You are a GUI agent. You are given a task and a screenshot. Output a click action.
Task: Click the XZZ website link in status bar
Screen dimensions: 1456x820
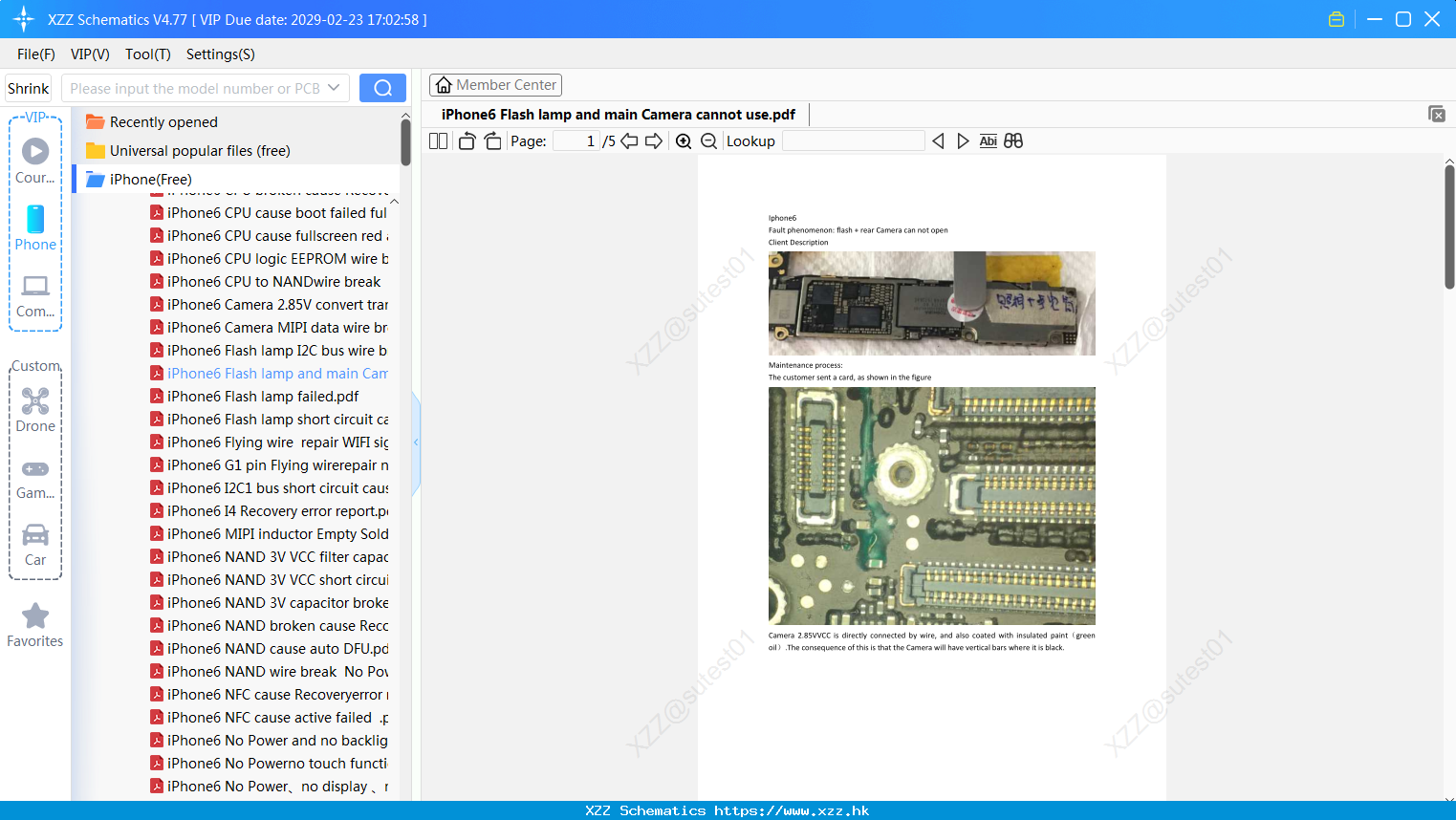792,810
